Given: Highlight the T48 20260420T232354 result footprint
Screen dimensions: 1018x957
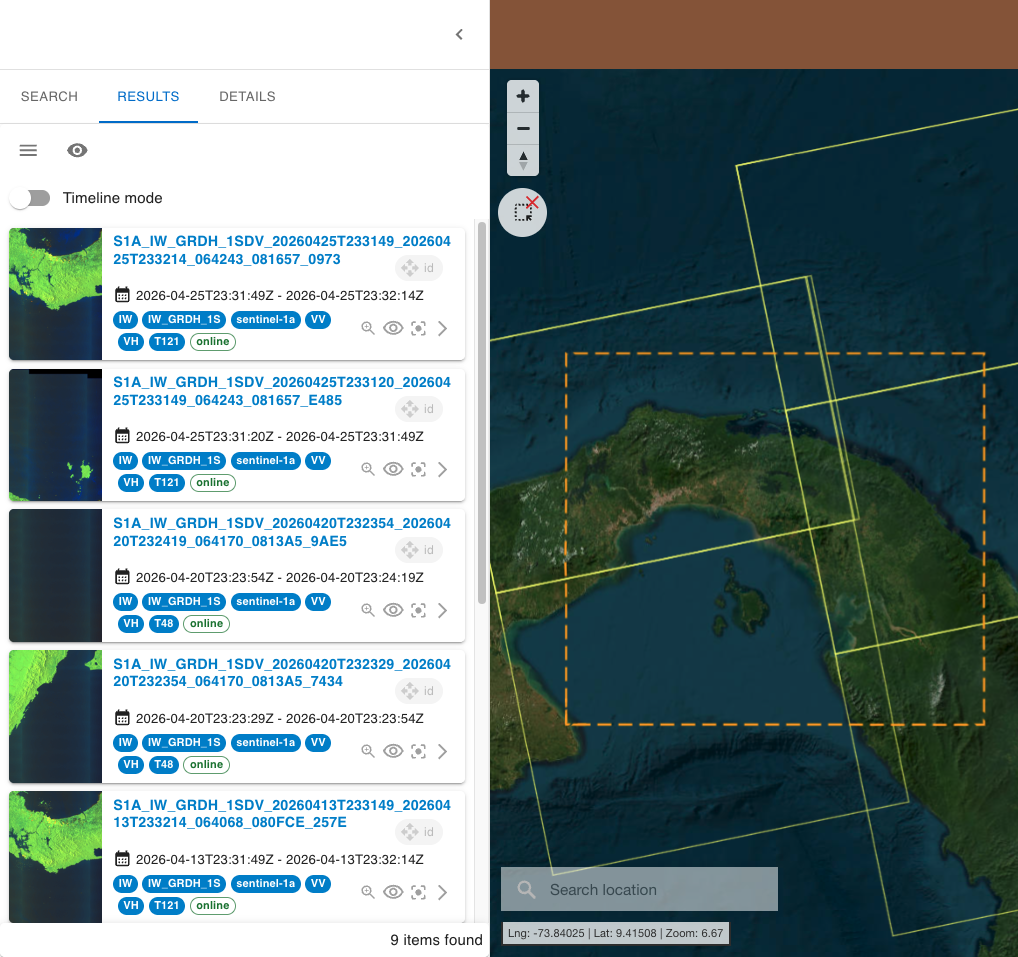Looking at the screenshot, I should click(419, 610).
